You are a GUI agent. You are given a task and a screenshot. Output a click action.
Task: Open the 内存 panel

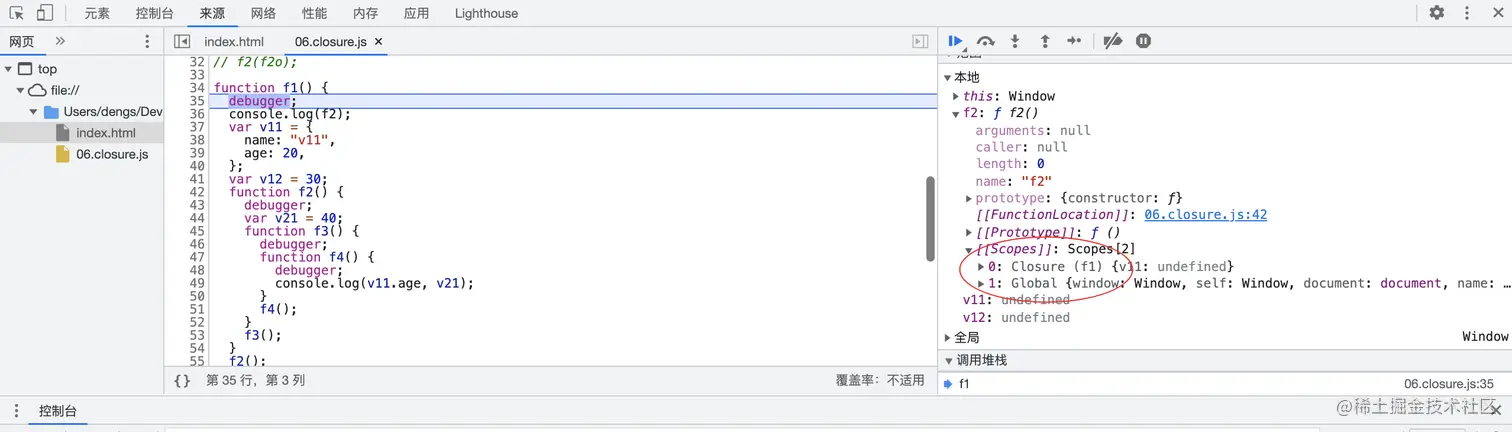tap(366, 13)
